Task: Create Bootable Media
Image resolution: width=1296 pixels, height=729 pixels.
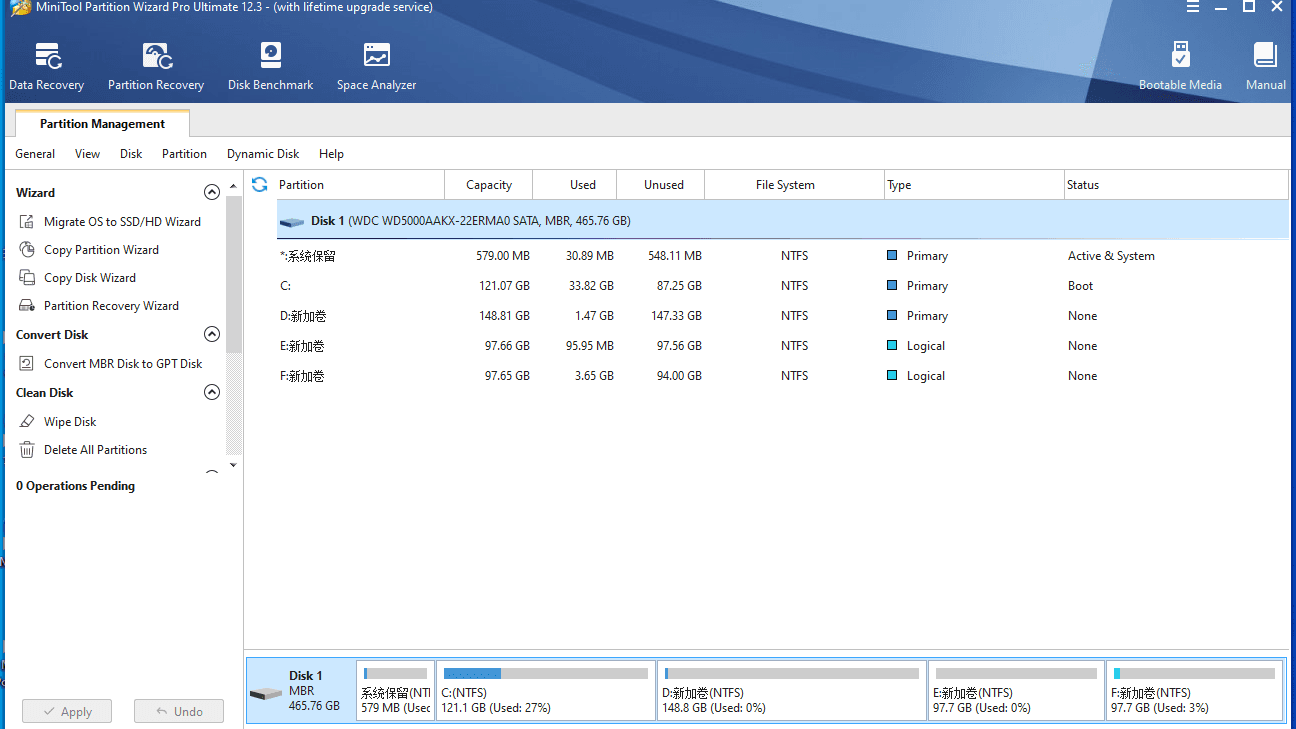Action: click(x=1180, y=67)
